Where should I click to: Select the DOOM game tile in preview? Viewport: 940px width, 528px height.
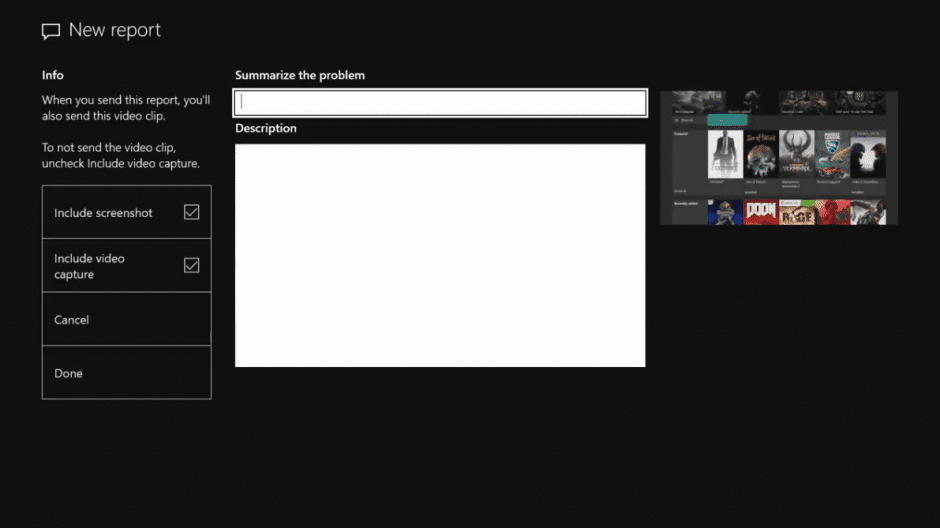[761, 212]
